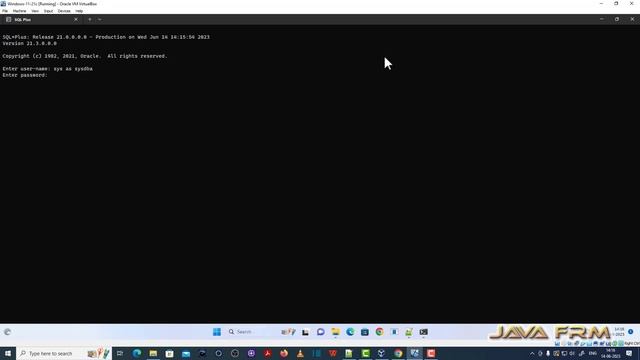Open the terminal profile dropdown arrow

point(100,20)
